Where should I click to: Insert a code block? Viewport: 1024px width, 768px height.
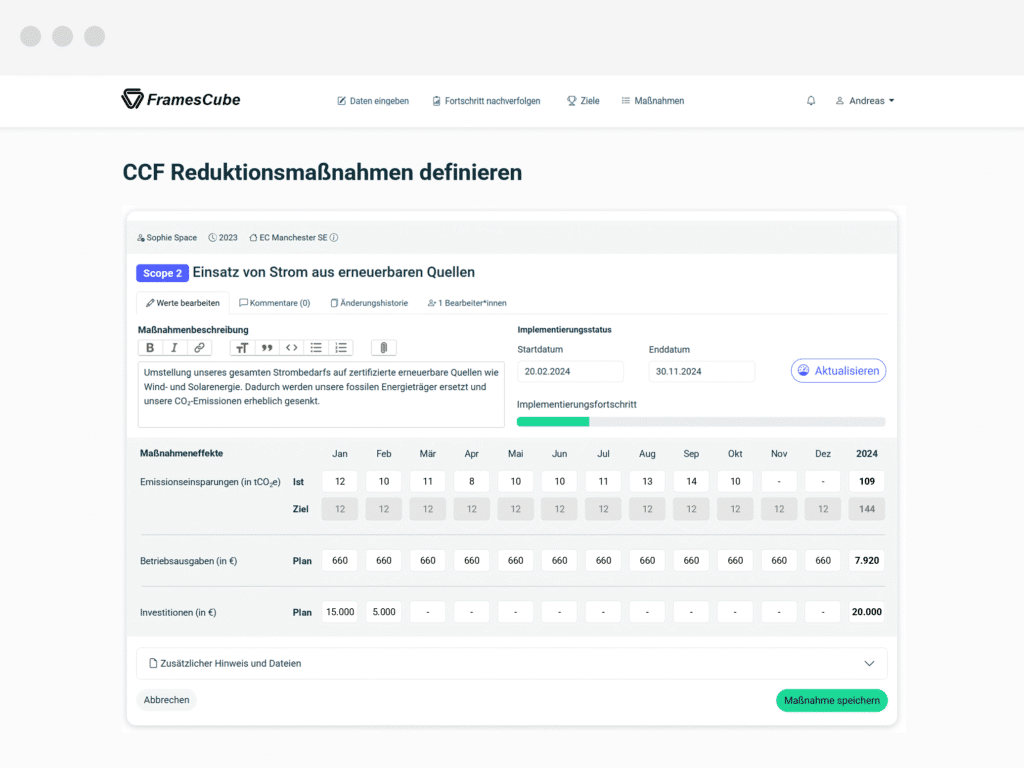click(292, 347)
